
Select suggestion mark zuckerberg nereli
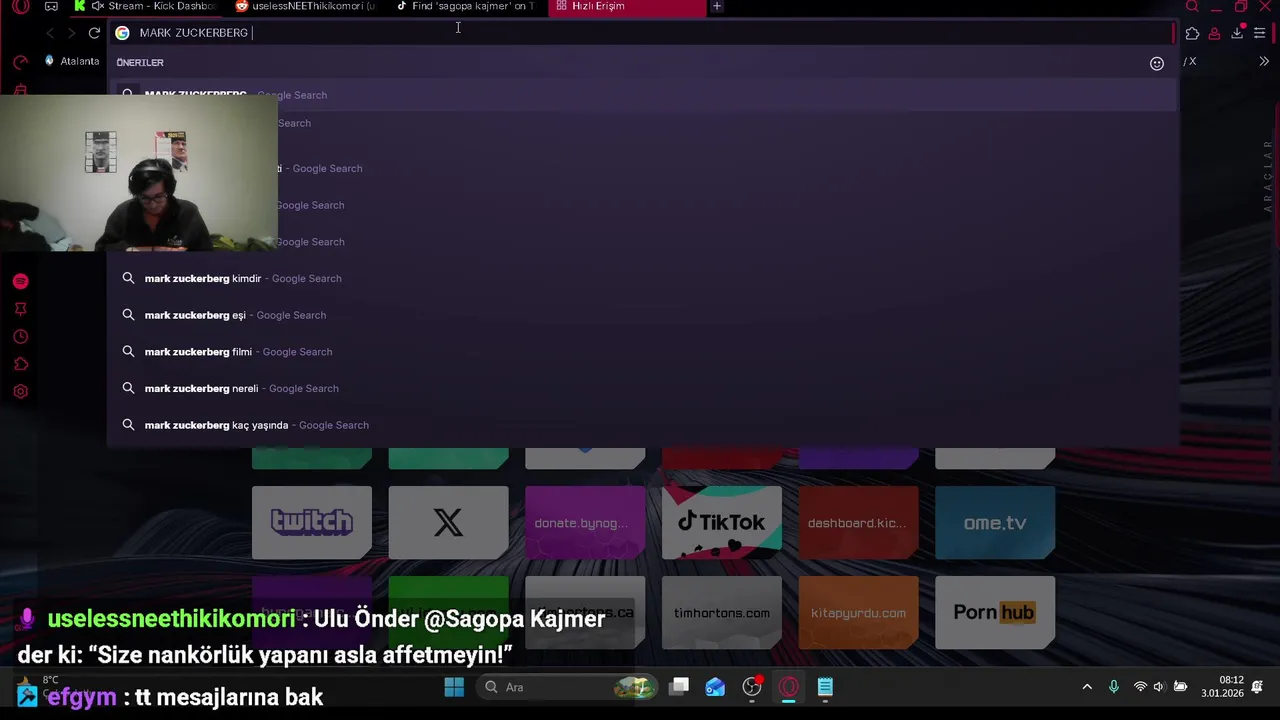643,388
